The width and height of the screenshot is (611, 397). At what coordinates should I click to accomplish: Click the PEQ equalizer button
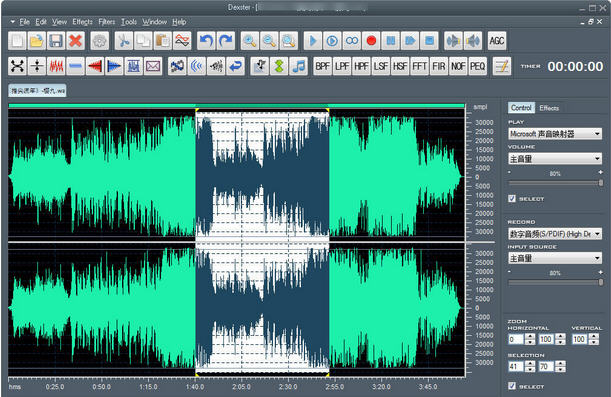click(478, 66)
